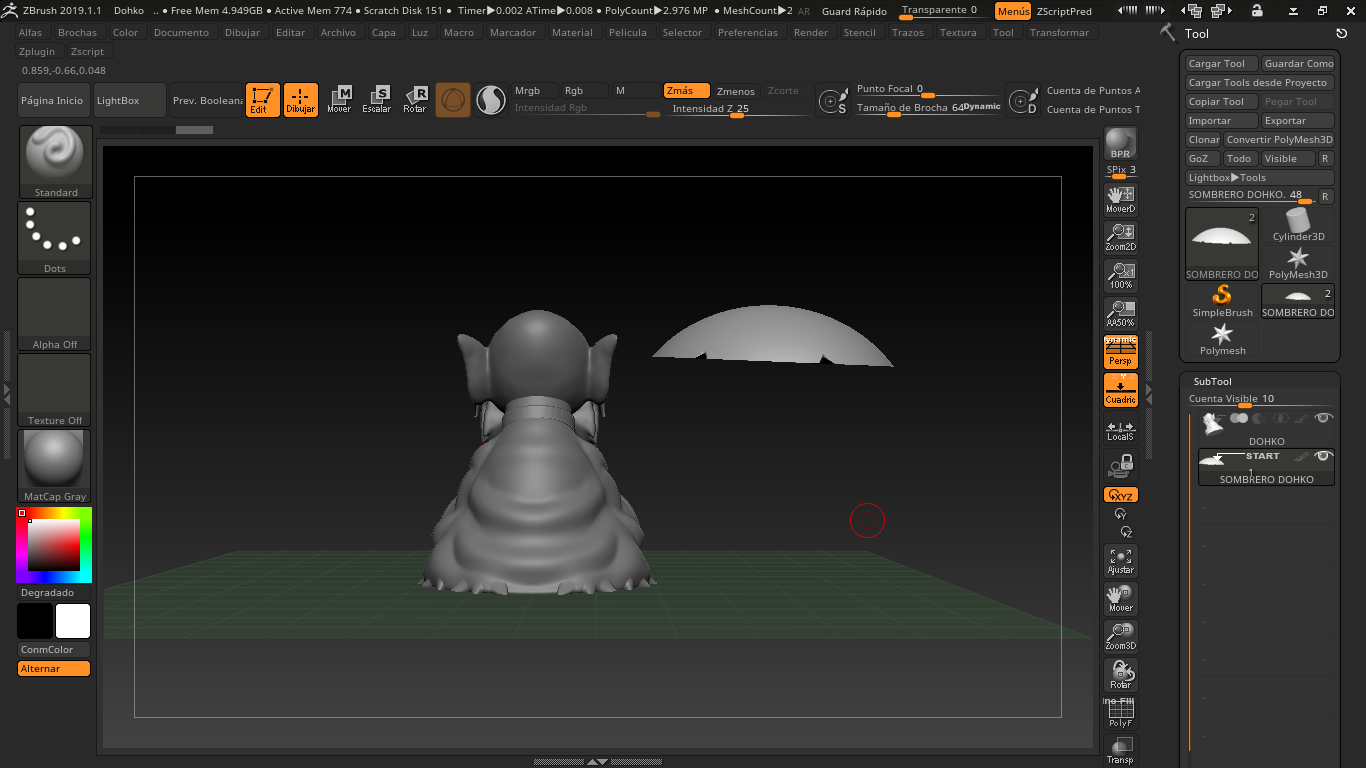Viewport: 1366px width, 768px height.
Task: Choose the Rotar rotate tool in toolbar
Action: (x=415, y=100)
